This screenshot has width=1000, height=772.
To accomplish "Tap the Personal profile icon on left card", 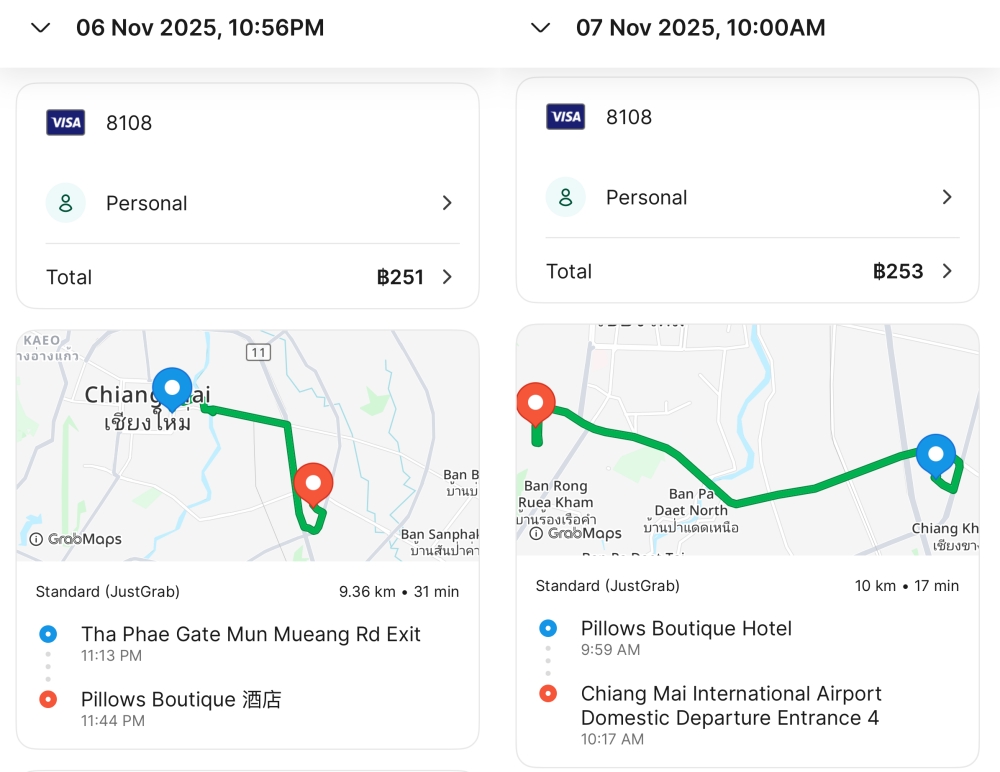I will 66,203.
